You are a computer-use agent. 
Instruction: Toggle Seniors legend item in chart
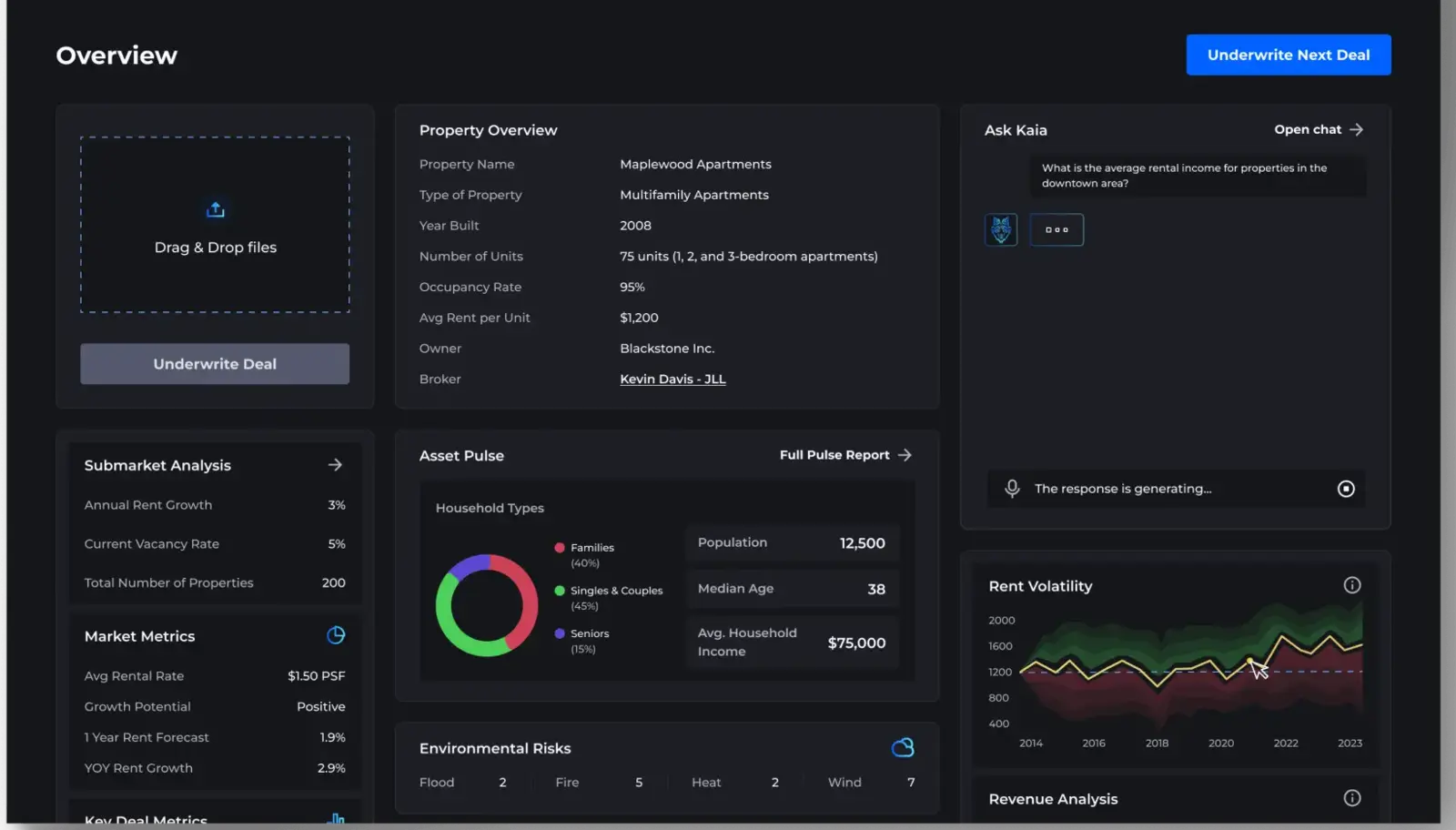click(589, 633)
